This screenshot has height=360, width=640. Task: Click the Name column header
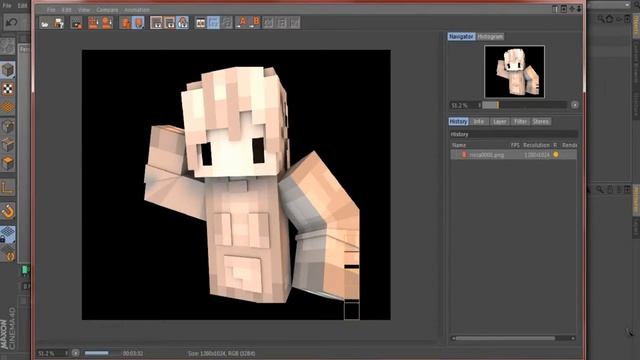click(x=459, y=145)
